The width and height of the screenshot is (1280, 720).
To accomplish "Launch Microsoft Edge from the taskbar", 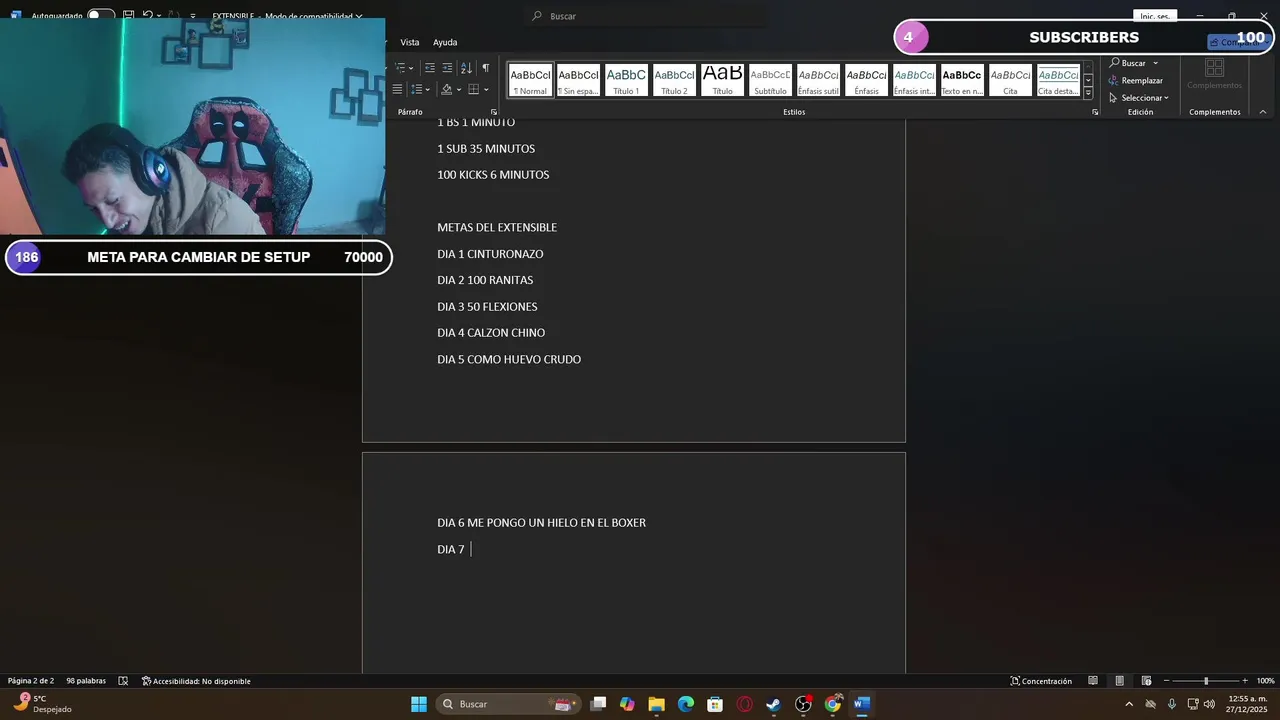I will [x=686, y=704].
